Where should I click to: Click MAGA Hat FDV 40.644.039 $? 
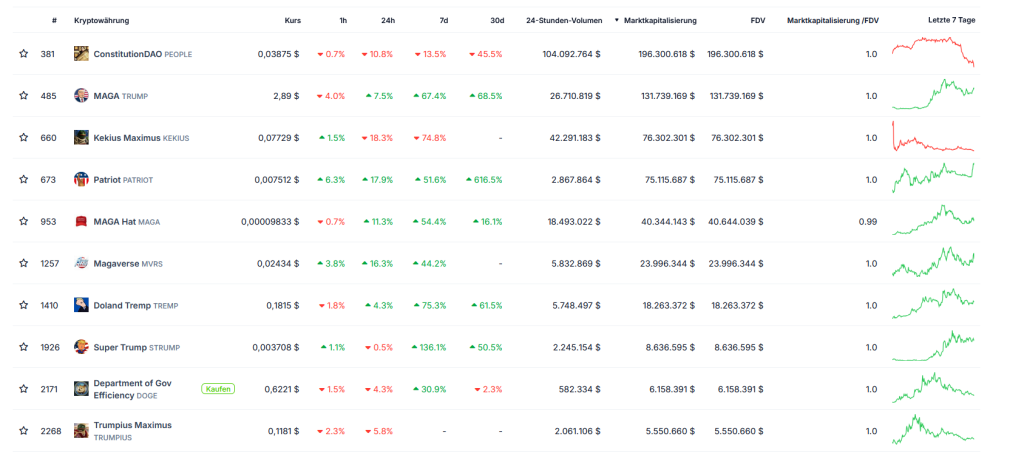click(735, 221)
